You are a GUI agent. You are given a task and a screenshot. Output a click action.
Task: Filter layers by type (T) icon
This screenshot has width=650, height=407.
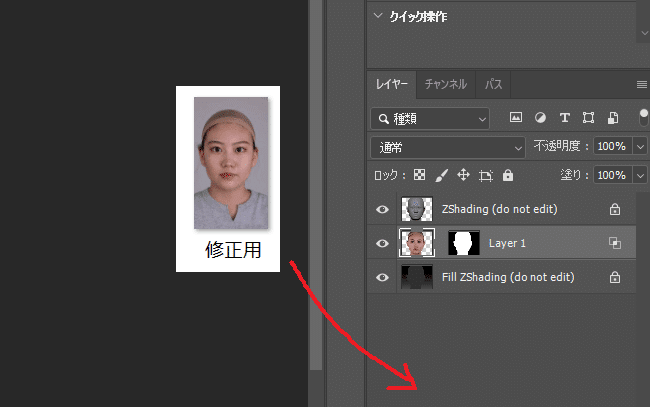565,118
